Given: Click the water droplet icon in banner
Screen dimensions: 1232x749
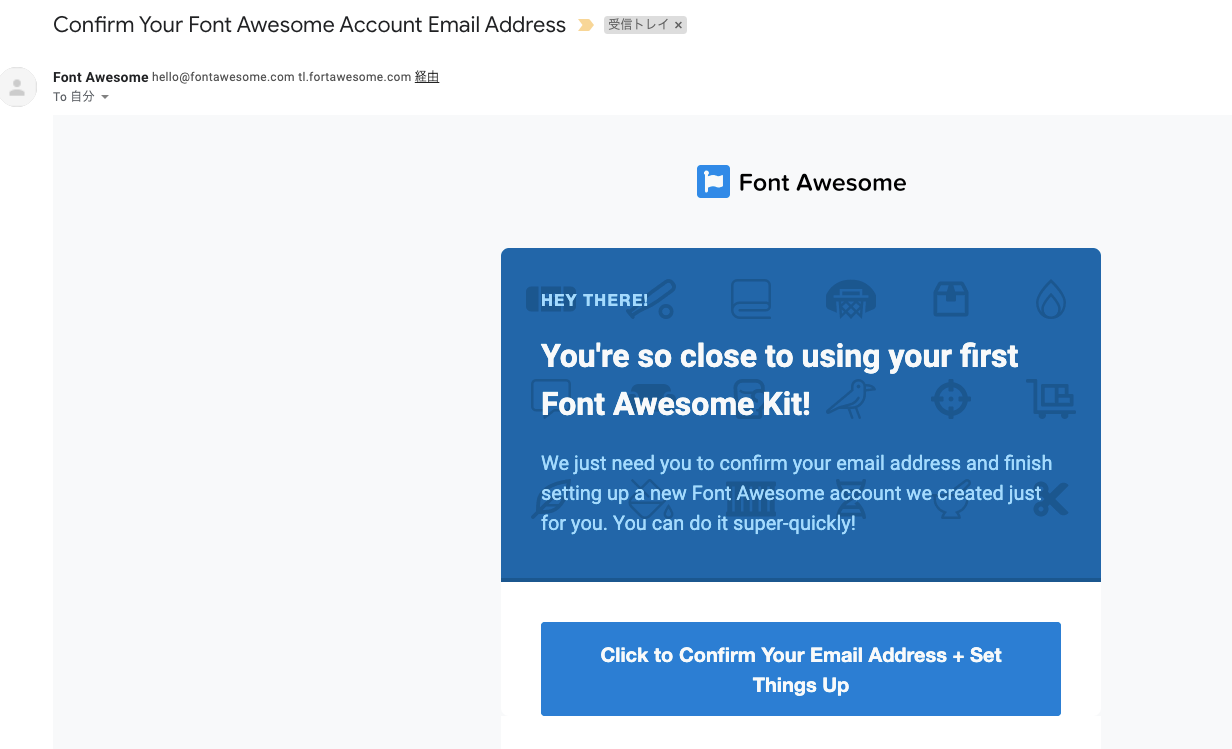Looking at the screenshot, I should [x=1050, y=299].
